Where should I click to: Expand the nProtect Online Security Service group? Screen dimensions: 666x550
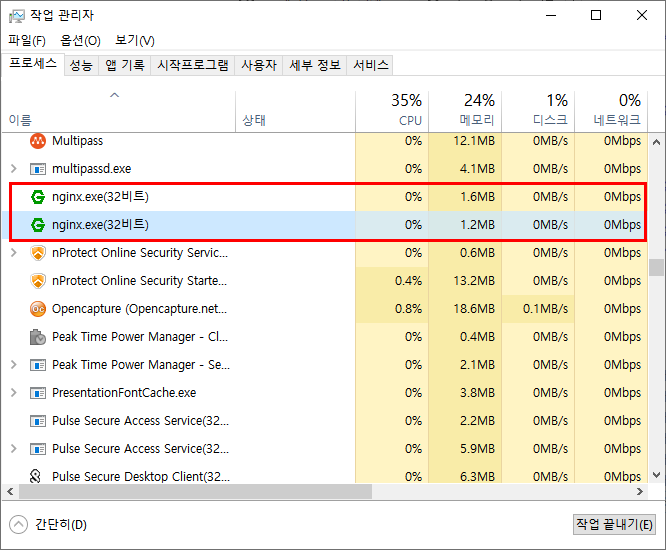14,253
